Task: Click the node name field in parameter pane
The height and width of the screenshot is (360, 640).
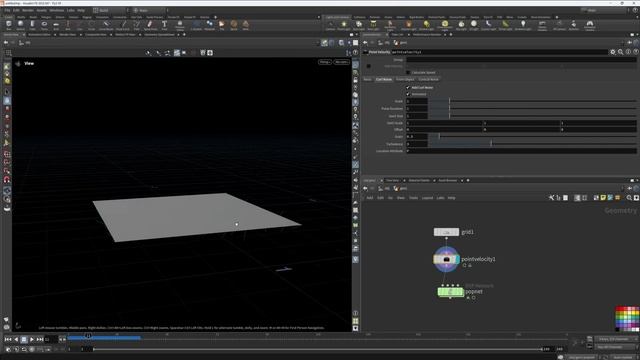Action: click(500, 52)
